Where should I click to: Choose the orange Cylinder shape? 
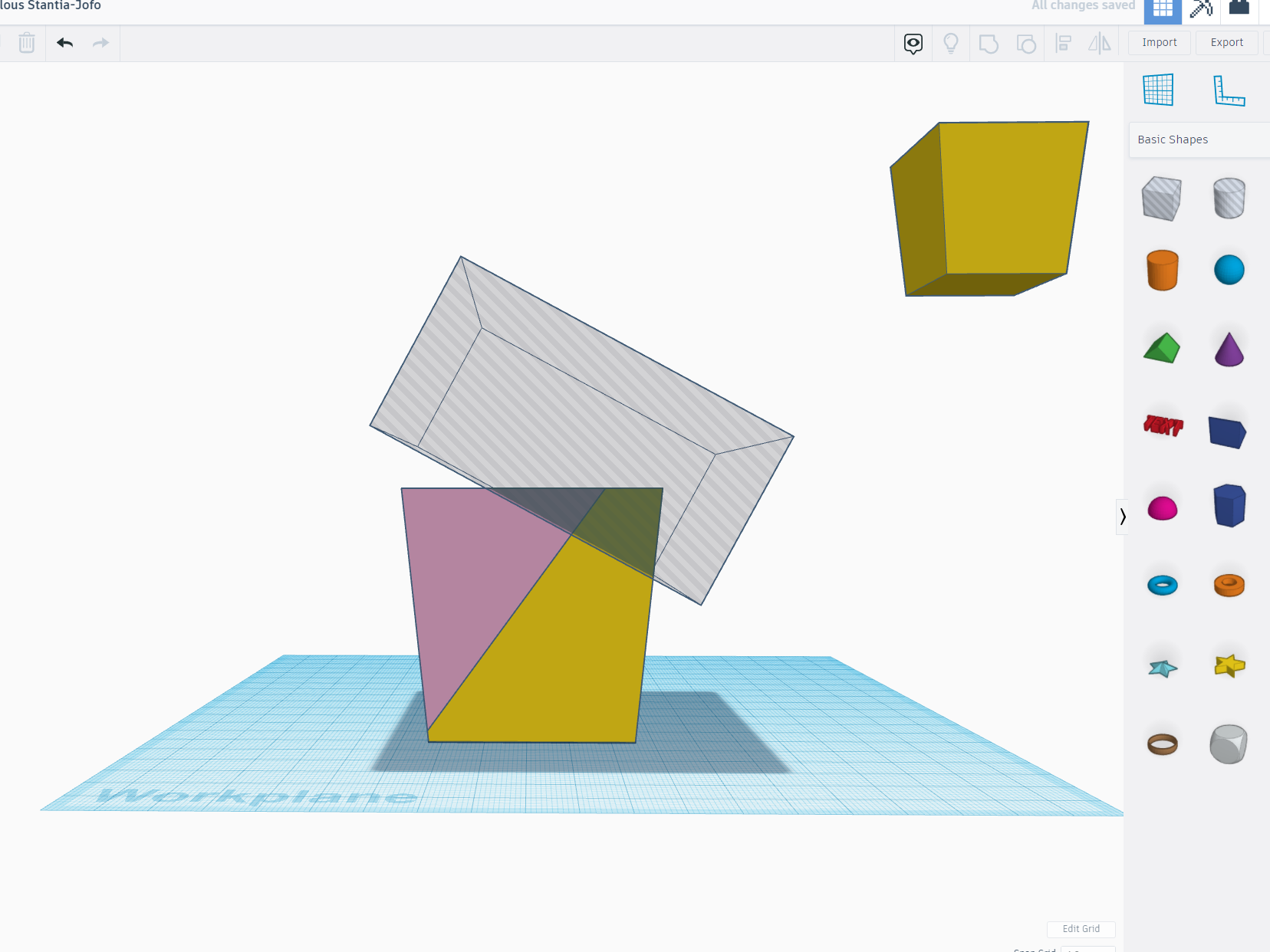click(1163, 270)
